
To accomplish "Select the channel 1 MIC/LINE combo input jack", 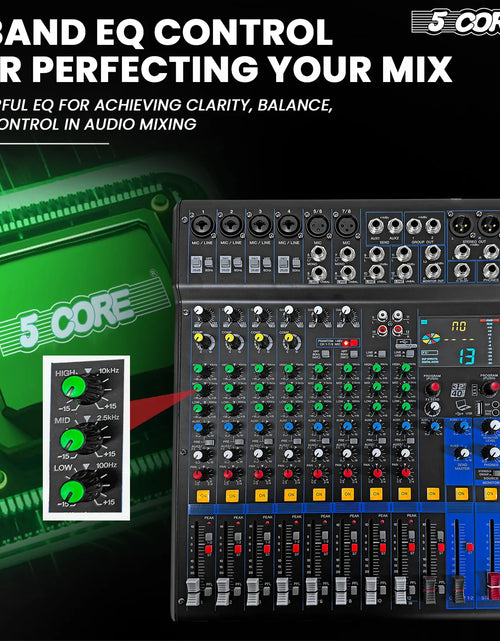I will click(x=202, y=225).
